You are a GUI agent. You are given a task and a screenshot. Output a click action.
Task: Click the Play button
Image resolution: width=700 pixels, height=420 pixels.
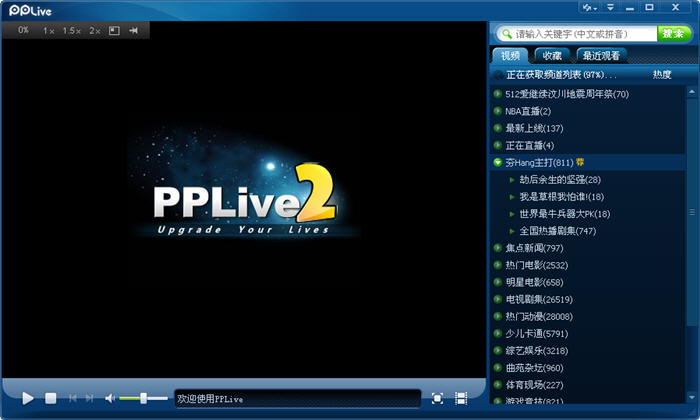pos(28,398)
